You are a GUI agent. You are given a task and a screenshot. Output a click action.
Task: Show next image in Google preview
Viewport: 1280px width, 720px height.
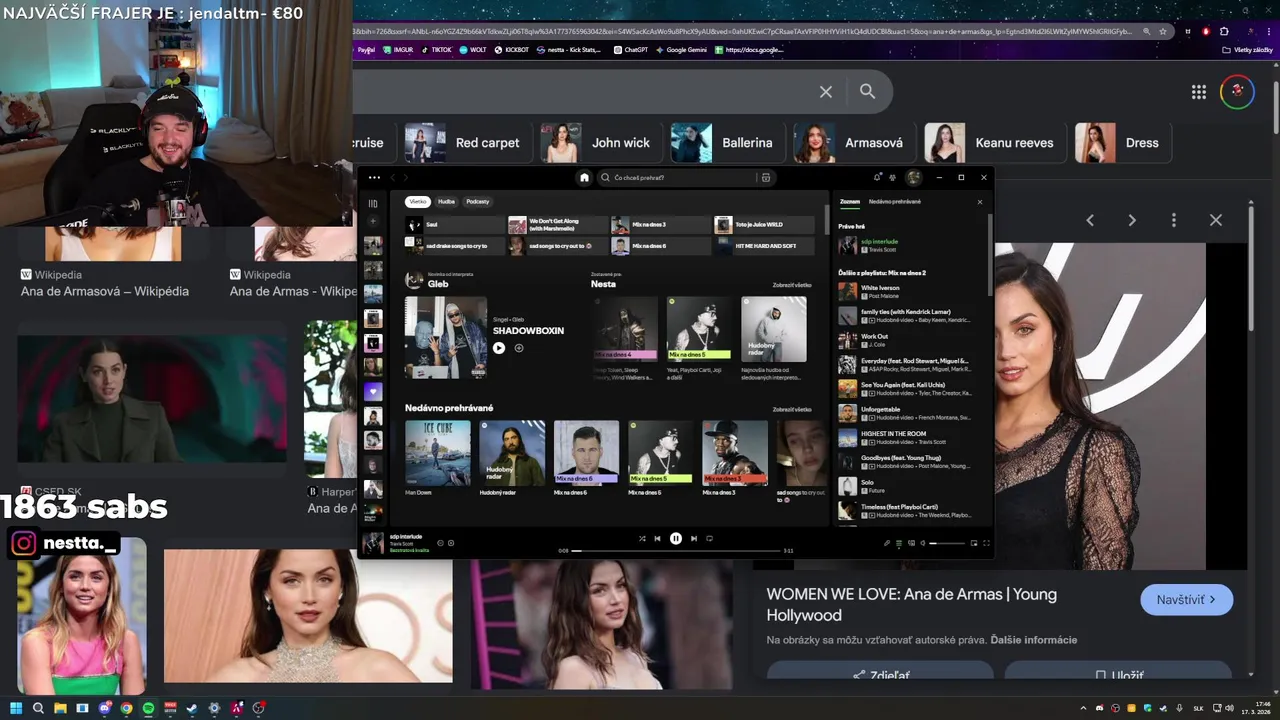point(1132,220)
